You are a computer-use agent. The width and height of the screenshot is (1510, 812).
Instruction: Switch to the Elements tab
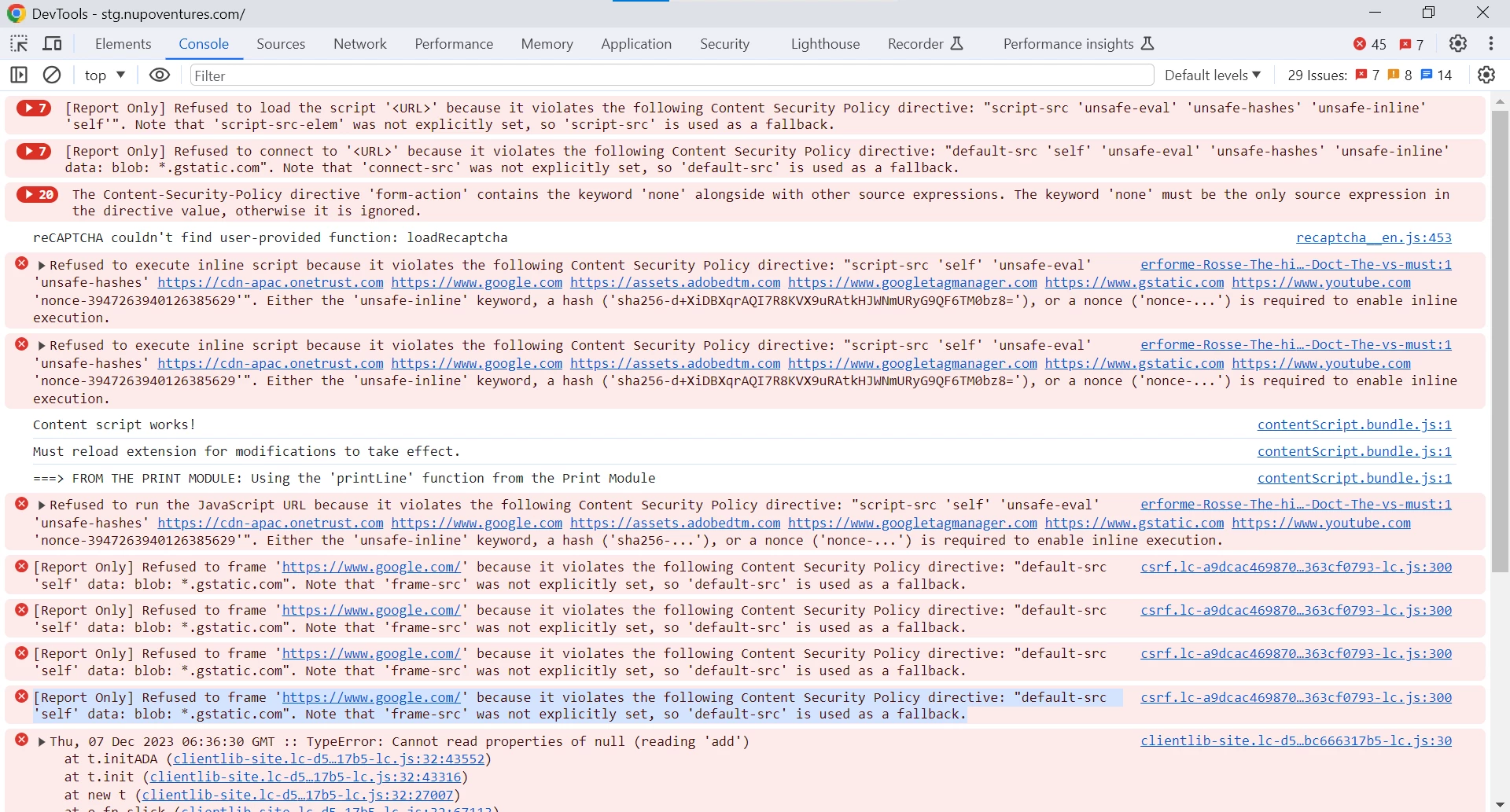point(123,44)
